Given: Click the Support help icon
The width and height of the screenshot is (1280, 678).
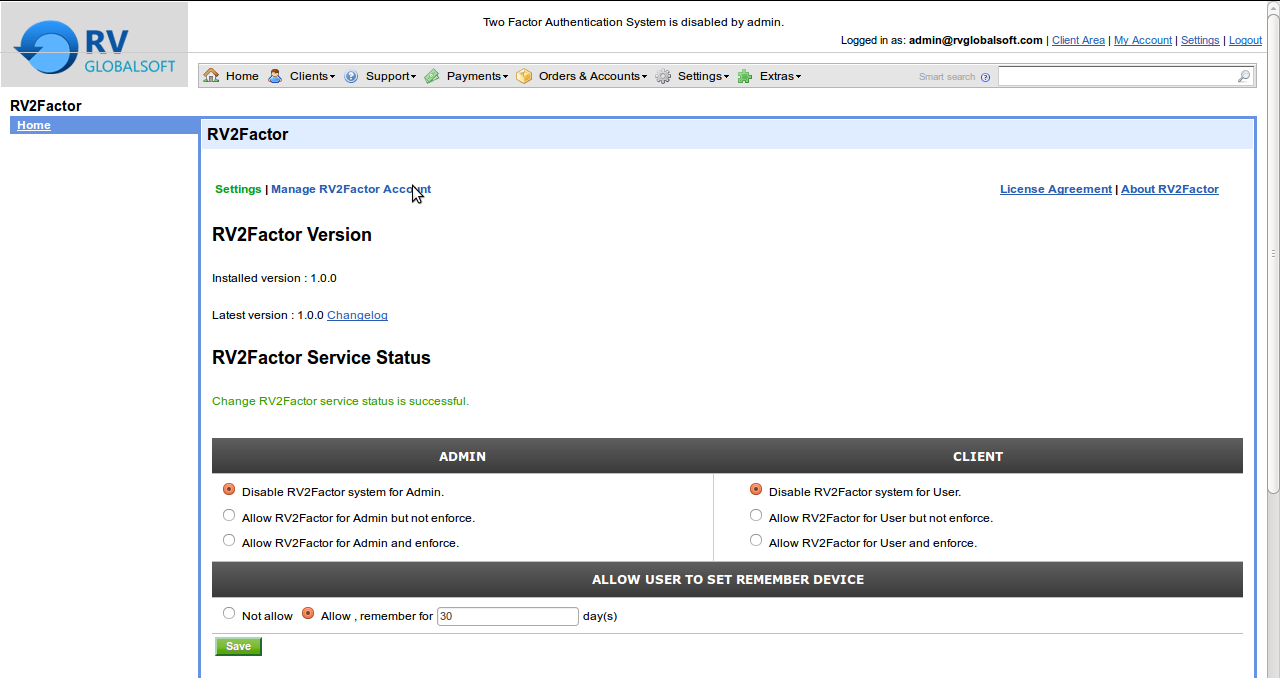Looking at the screenshot, I should (x=351, y=76).
